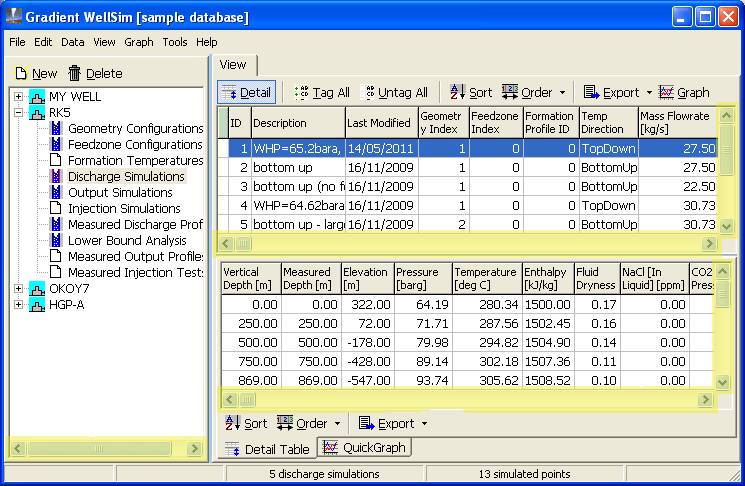Open the Edit menu
Image resolution: width=745 pixels, height=486 pixels.
43,42
